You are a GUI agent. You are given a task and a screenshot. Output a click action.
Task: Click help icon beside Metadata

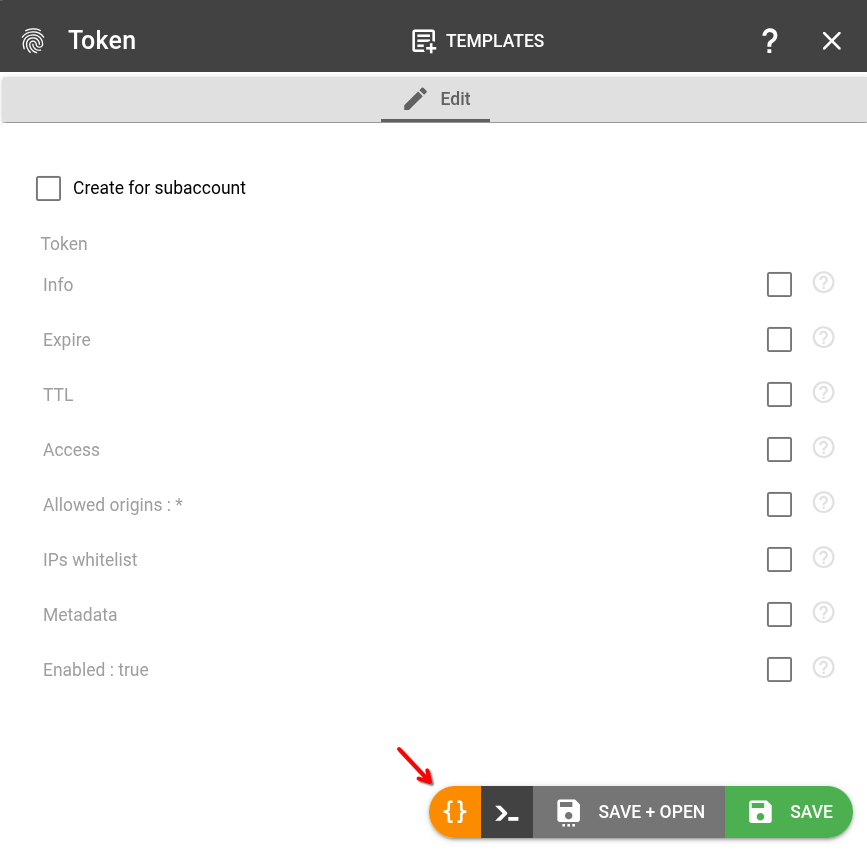(x=823, y=613)
